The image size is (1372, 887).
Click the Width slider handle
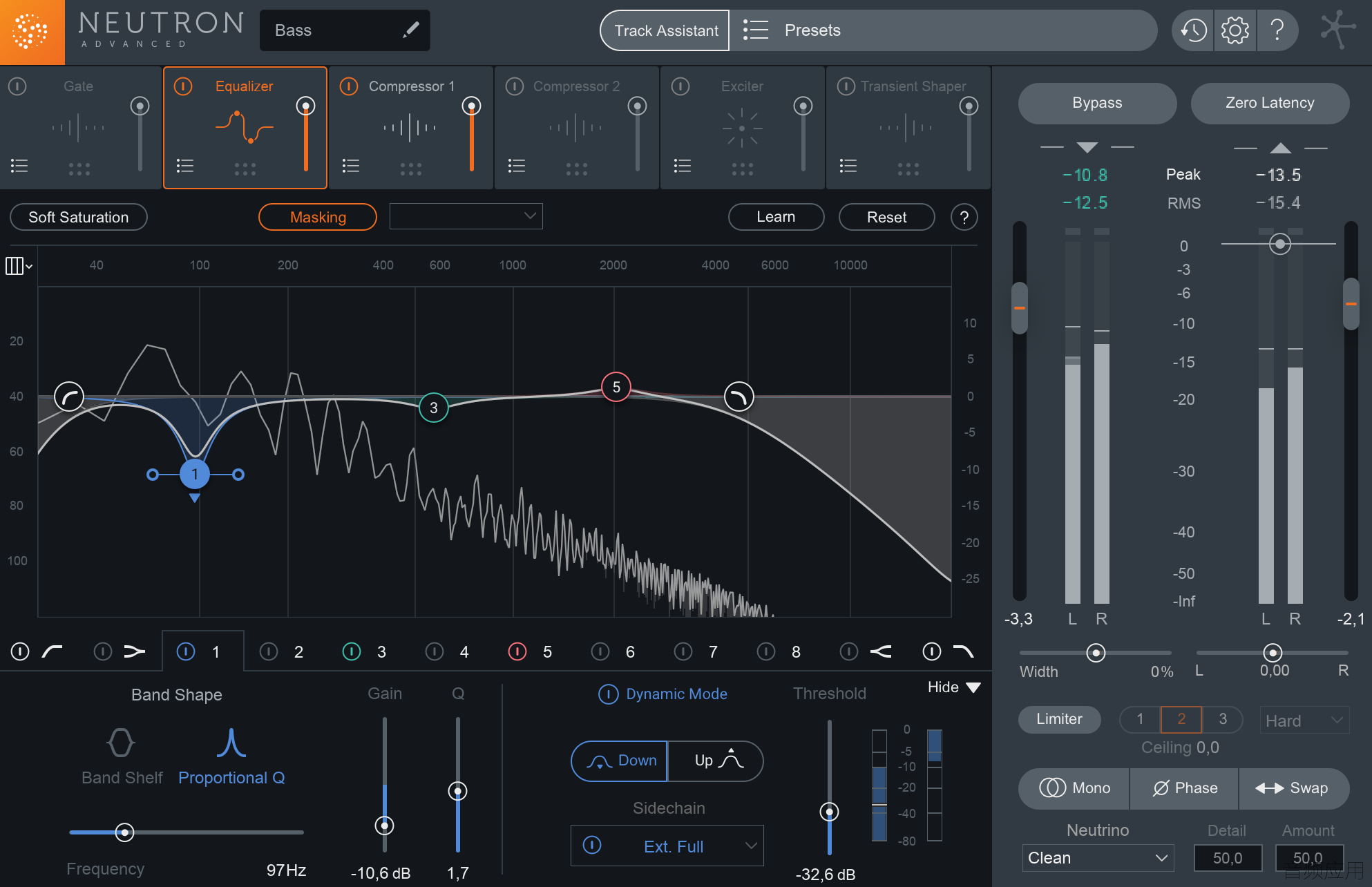click(1096, 653)
